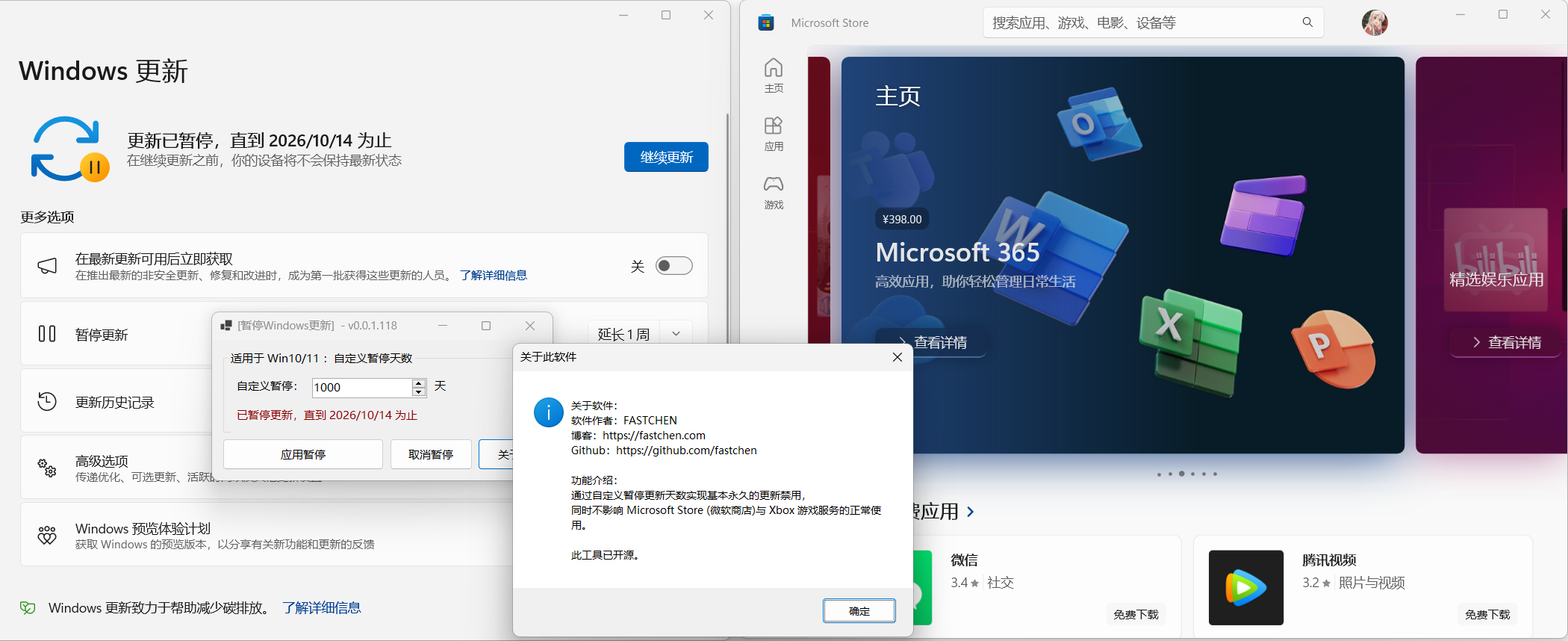Open the Apps section in Store sidebar
Screen dimensions: 1568x641
pyautogui.click(x=773, y=134)
